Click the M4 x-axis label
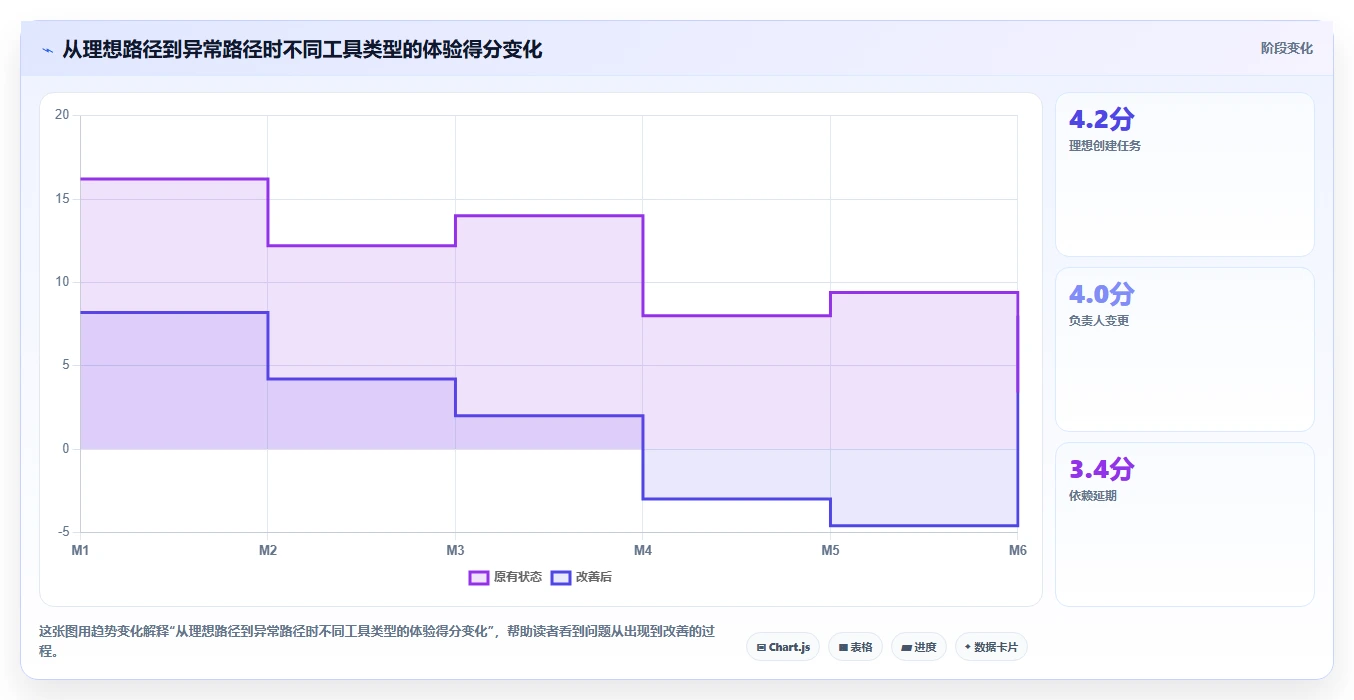Viewport: 1354px width, 700px height. coord(643,550)
